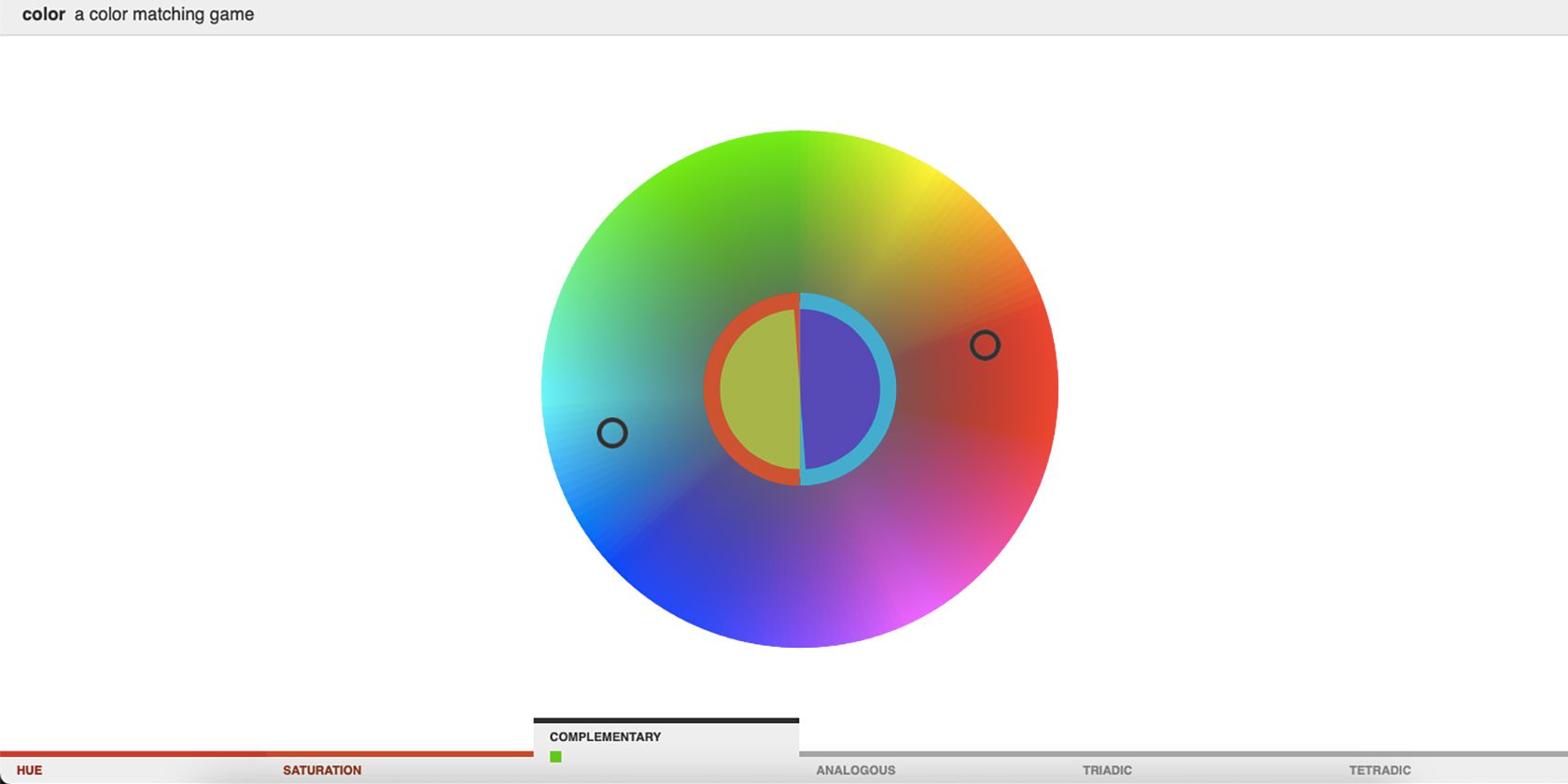The width and height of the screenshot is (1568, 784).
Task: Click the light blue arc around the center circle
Action: tap(888, 389)
